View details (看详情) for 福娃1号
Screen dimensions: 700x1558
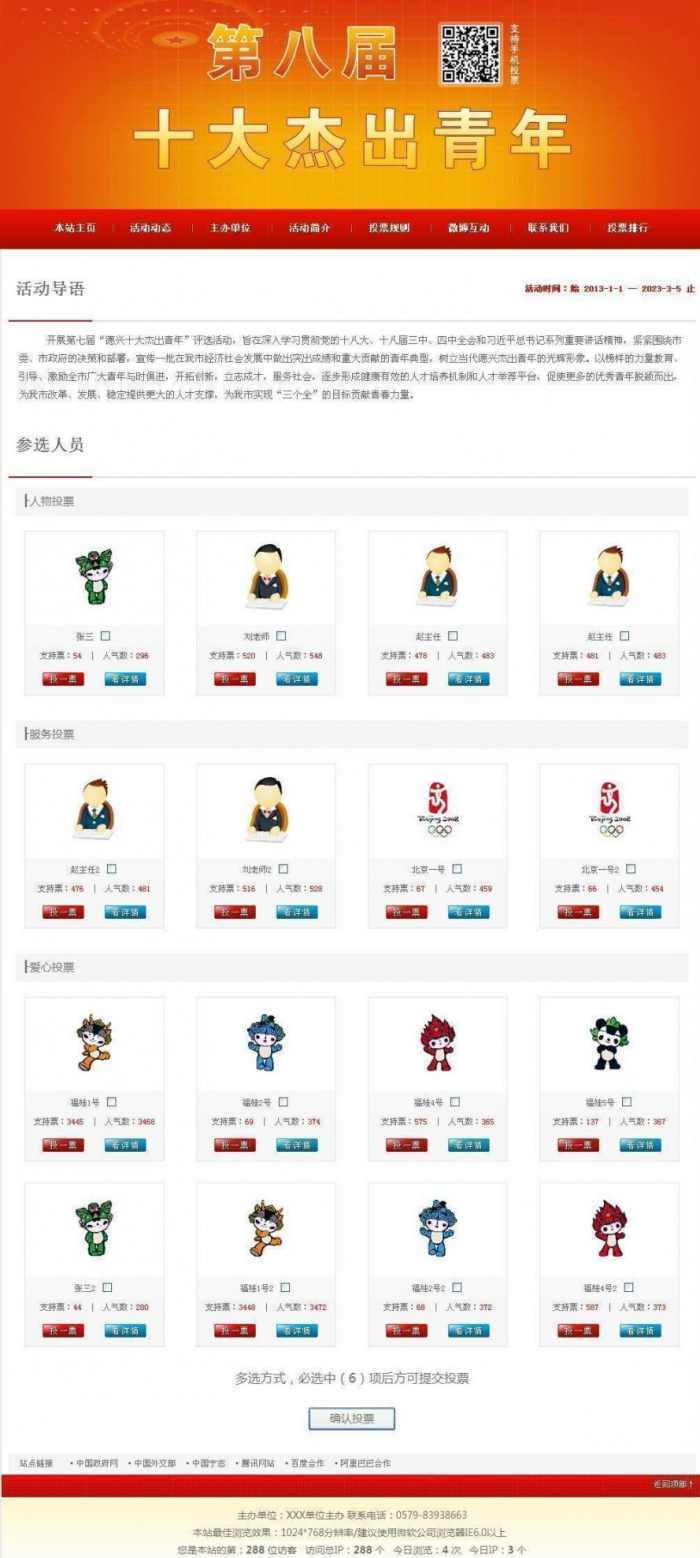click(125, 1145)
